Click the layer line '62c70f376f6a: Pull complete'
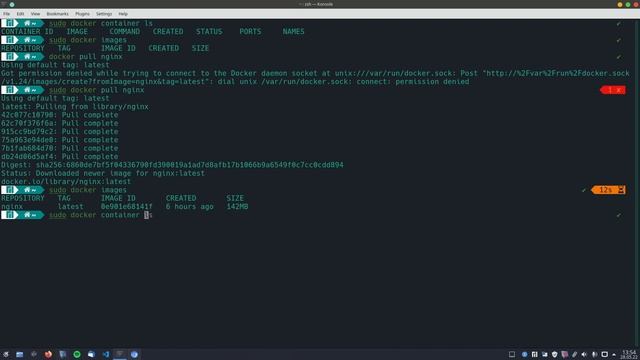This screenshot has height=360, width=640. click(60, 123)
